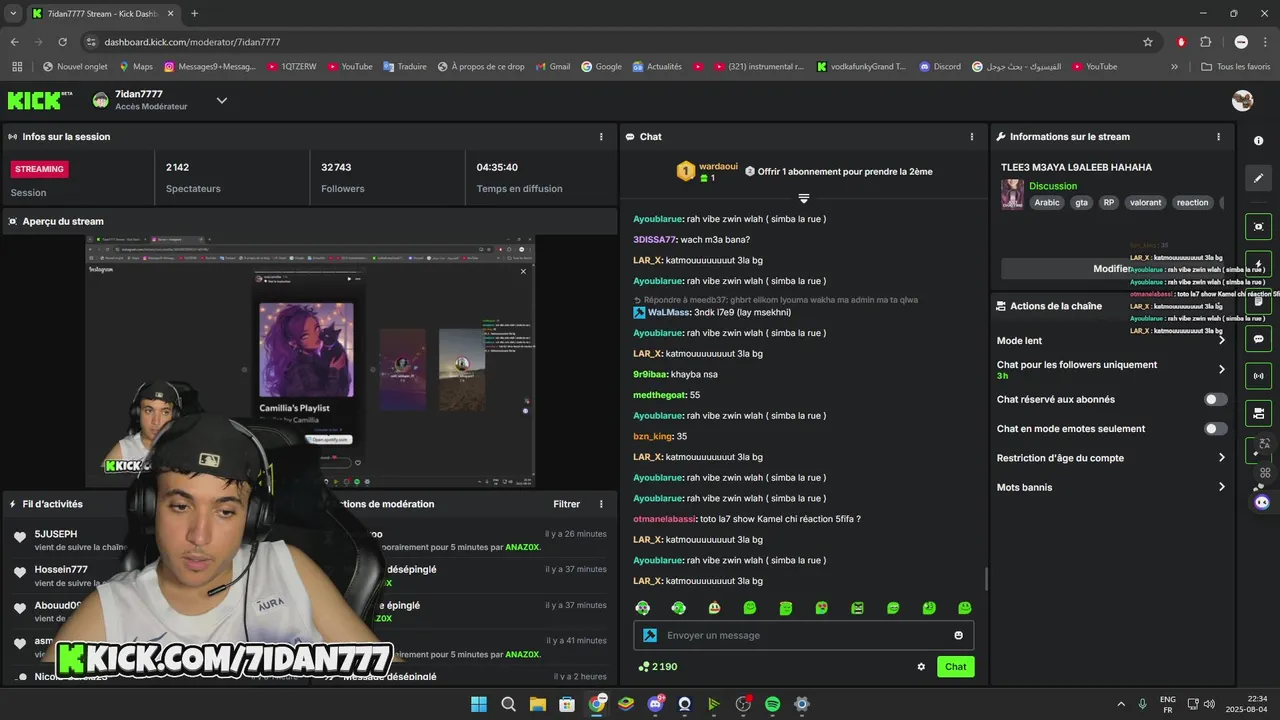Select the valorant tag
The height and width of the screenshot is (720, 1280).
pyautogui.click(x=1145, y=202)
